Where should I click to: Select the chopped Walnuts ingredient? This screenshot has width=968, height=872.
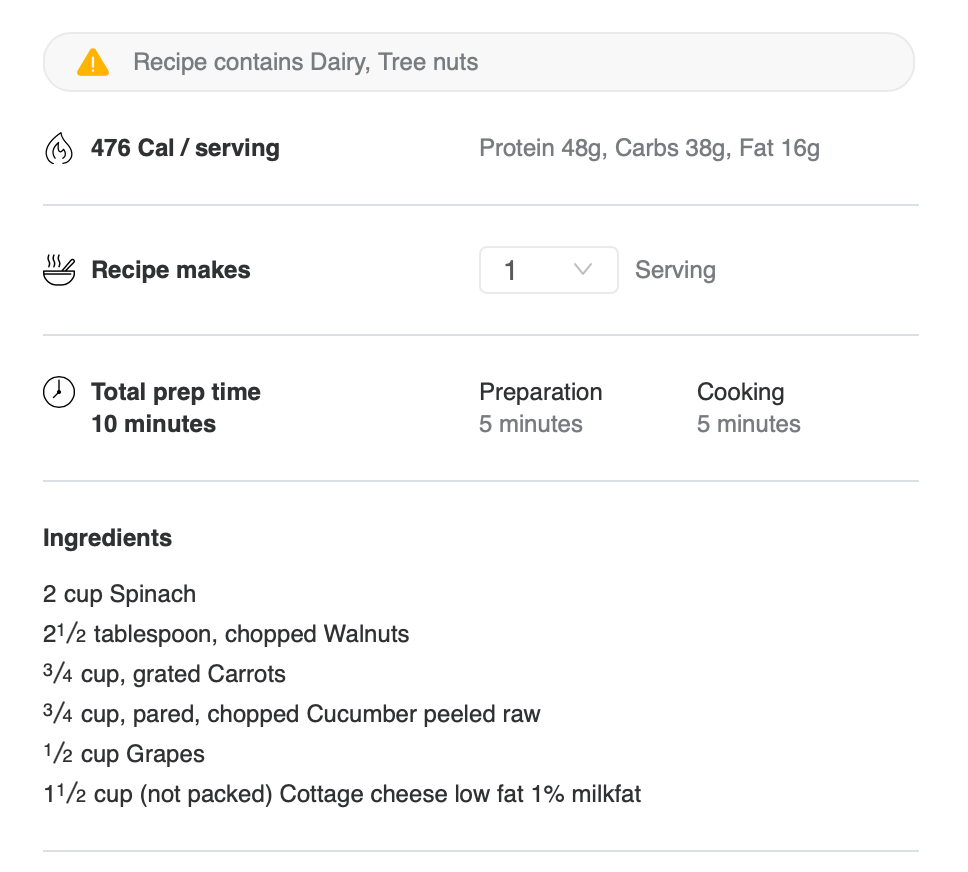coord(226,634)
